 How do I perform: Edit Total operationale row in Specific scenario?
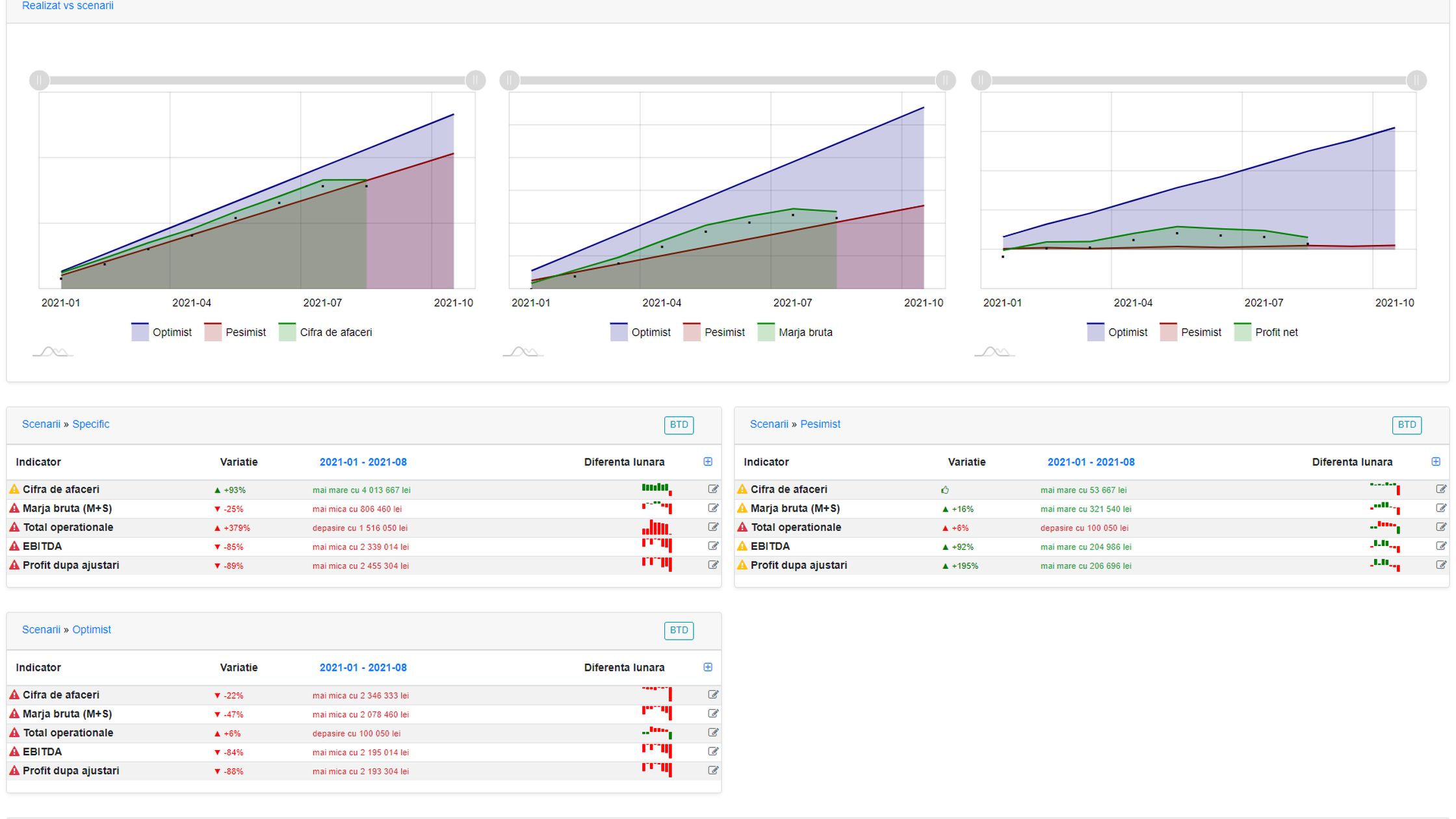(x=713, y=526)
